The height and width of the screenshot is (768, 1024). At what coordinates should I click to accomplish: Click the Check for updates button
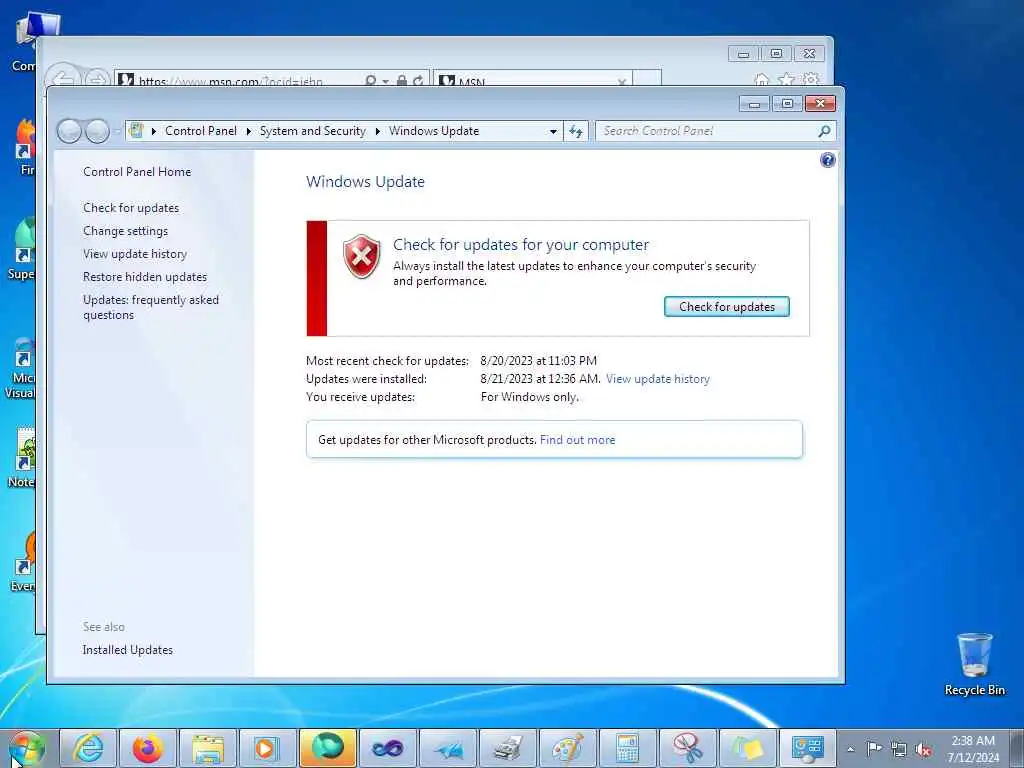[x=726, y=307]
